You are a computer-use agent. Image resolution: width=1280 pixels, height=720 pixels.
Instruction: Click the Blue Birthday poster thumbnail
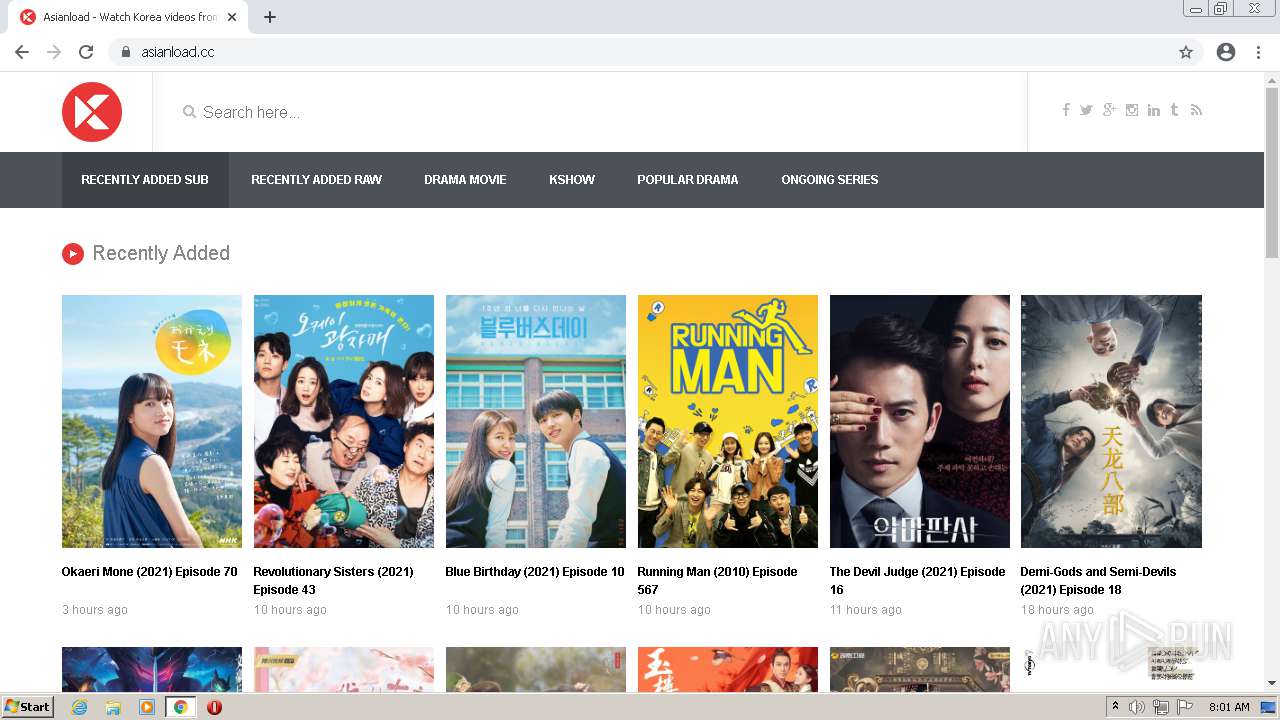tap(536, 421)
